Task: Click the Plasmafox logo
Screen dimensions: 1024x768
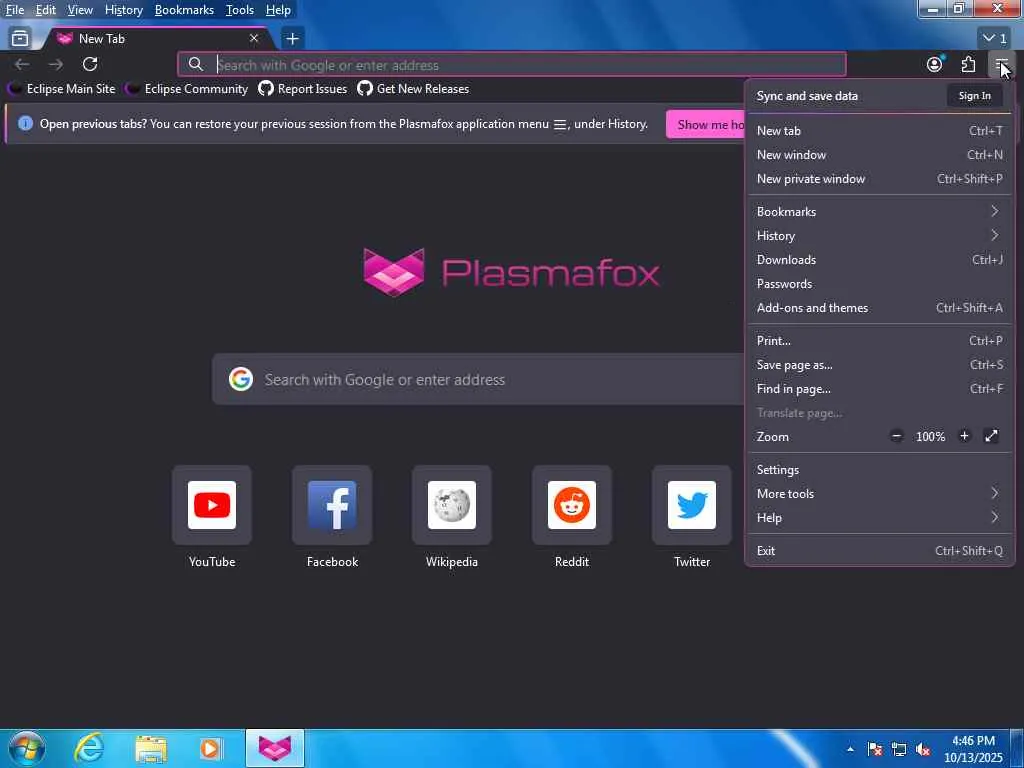Action: click(511, 272)
